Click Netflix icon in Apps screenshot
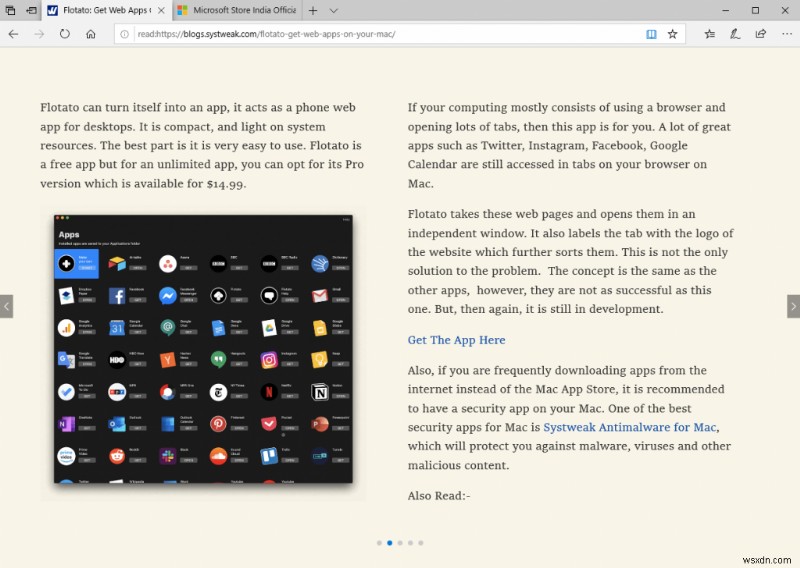The image size is (800, 568). point(269,392)
